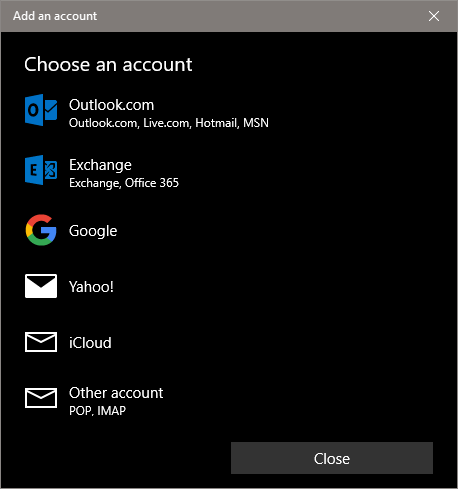Click the Close button
Screen dimensions: 458x489
click(x=332, y=458)
